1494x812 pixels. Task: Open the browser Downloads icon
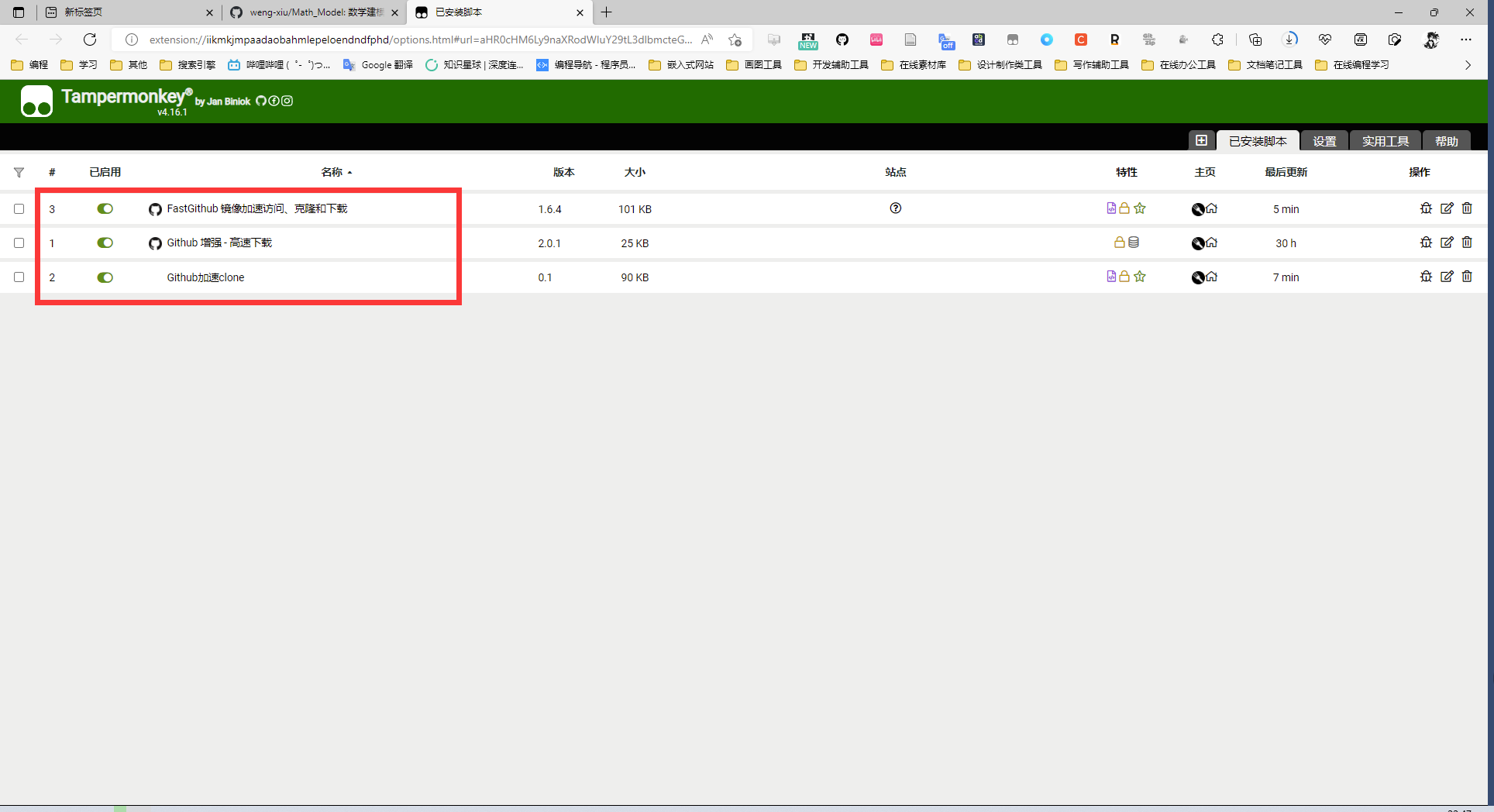[1290, 40]
